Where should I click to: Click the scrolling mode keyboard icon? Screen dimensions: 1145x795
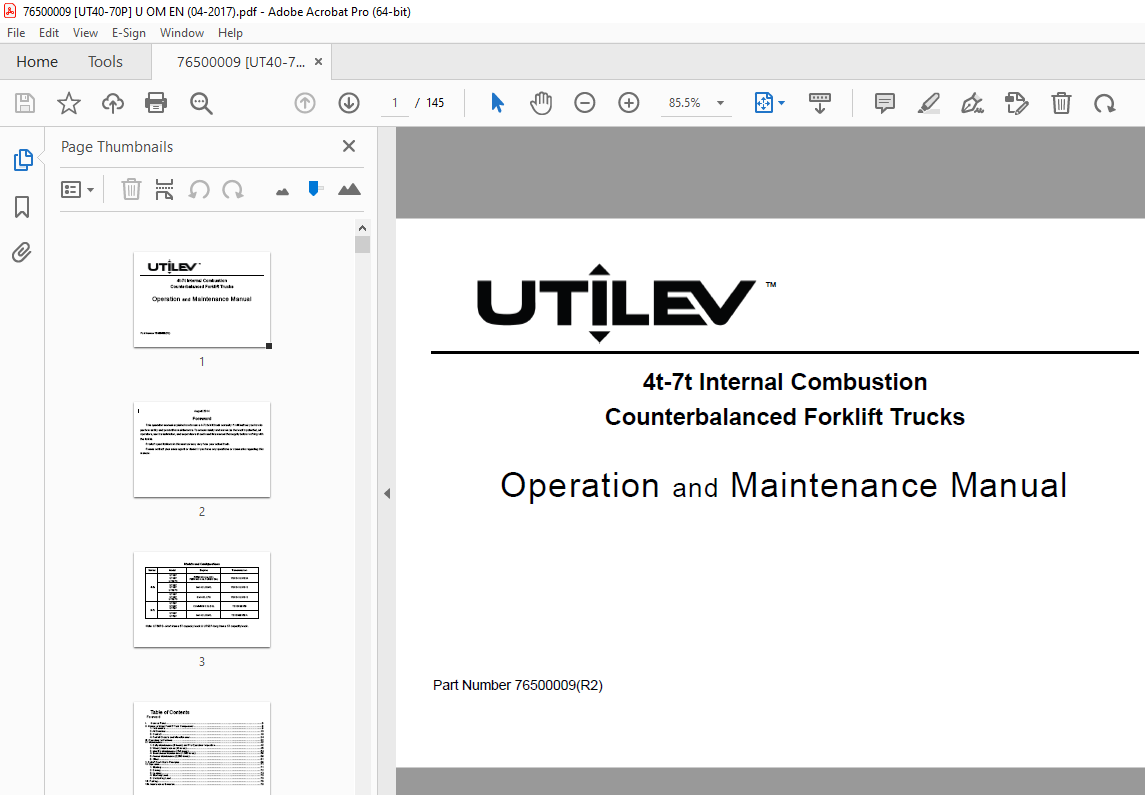(819, 103)
